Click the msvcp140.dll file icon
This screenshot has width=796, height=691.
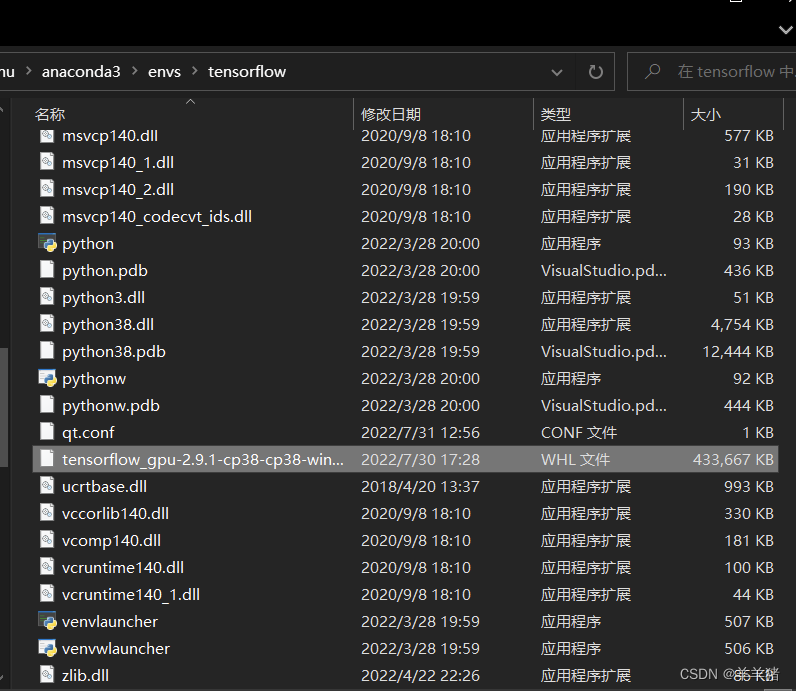pos(47,136)
